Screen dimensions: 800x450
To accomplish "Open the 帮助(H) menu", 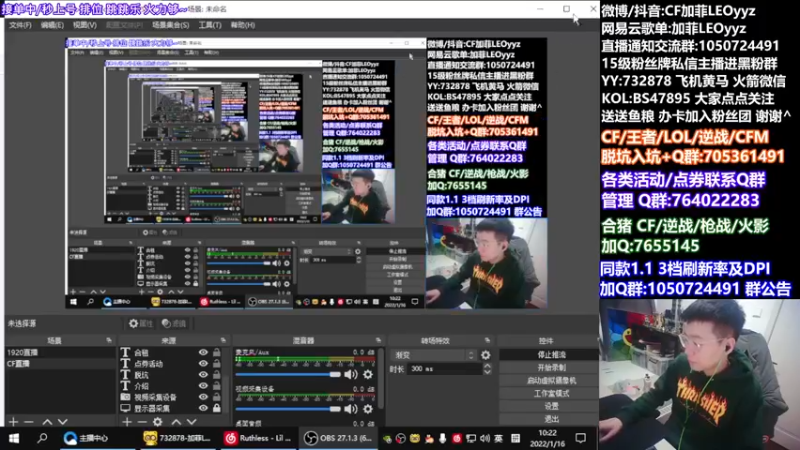I will pos(242,25).
